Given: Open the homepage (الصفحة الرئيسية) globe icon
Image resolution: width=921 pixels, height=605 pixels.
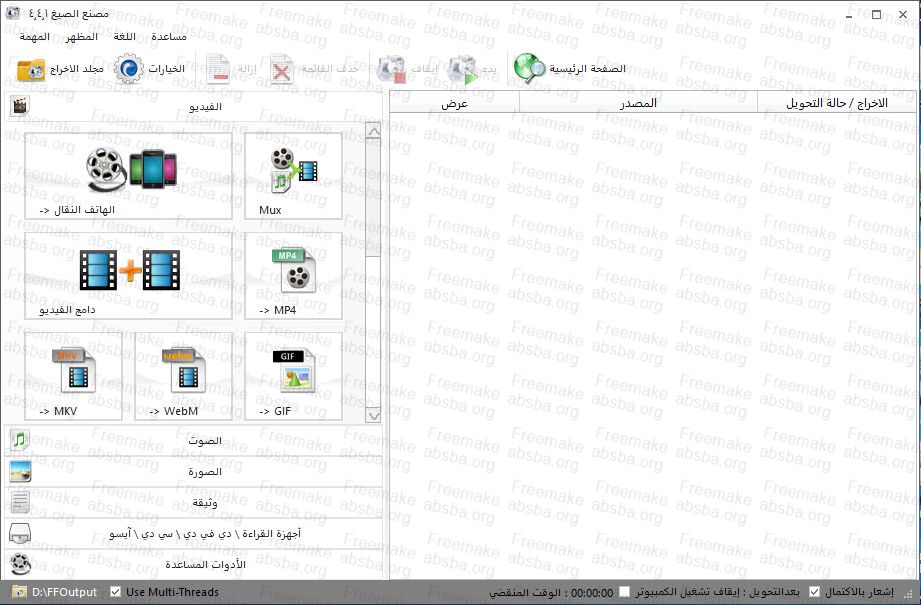Looking at the screenshot, I should 529,69.
